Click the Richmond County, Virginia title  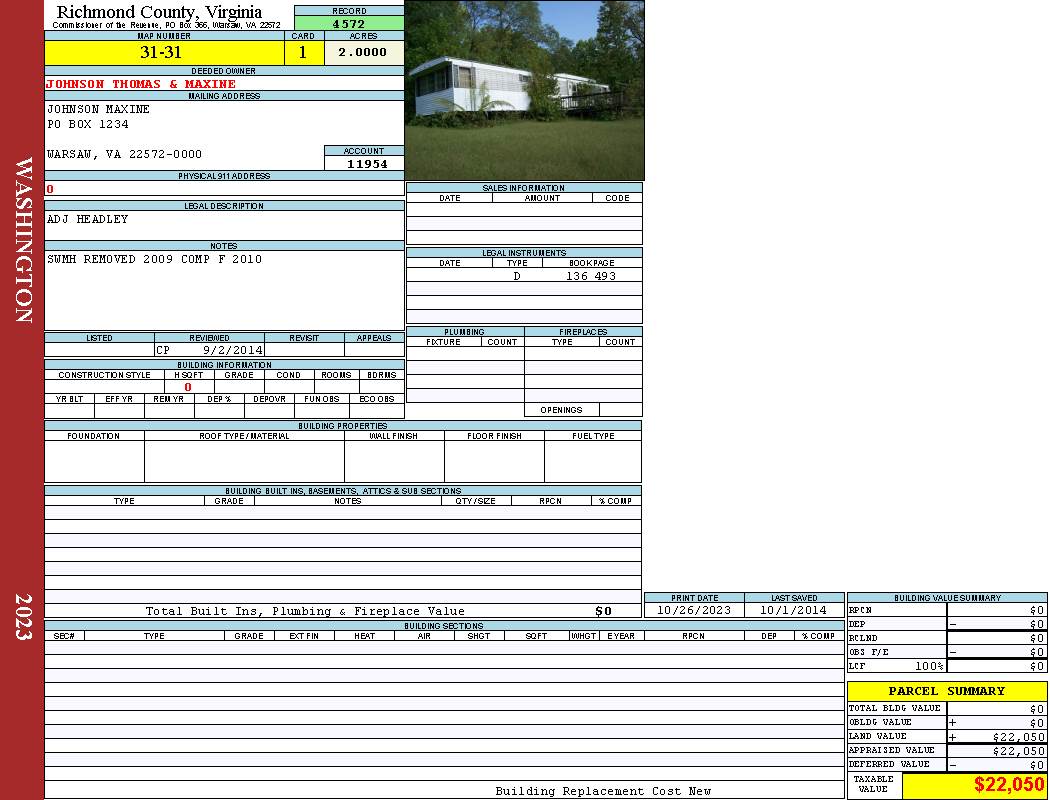pos(159,11)
